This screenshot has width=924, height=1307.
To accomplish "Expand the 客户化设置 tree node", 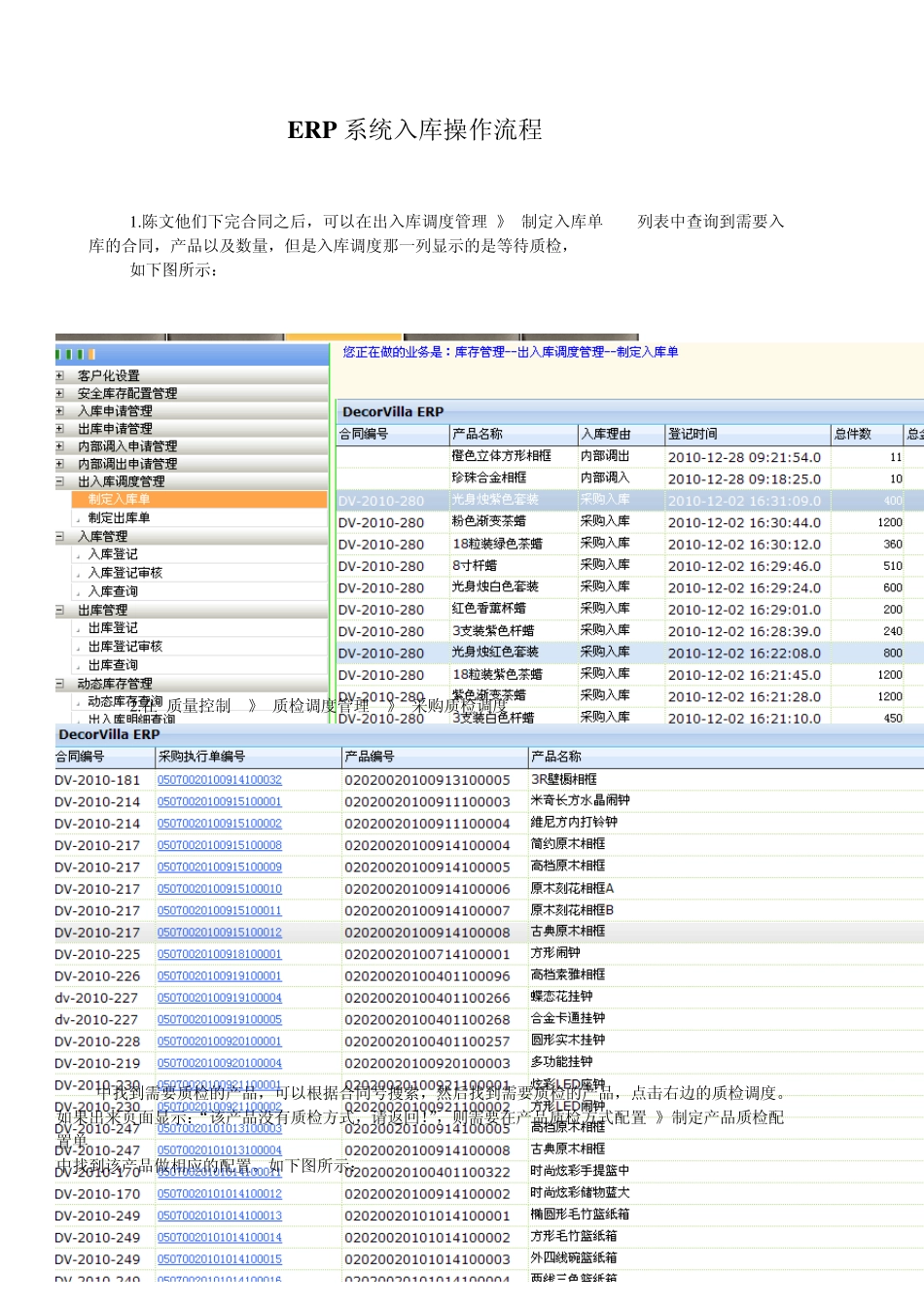I will coord(59,375).
